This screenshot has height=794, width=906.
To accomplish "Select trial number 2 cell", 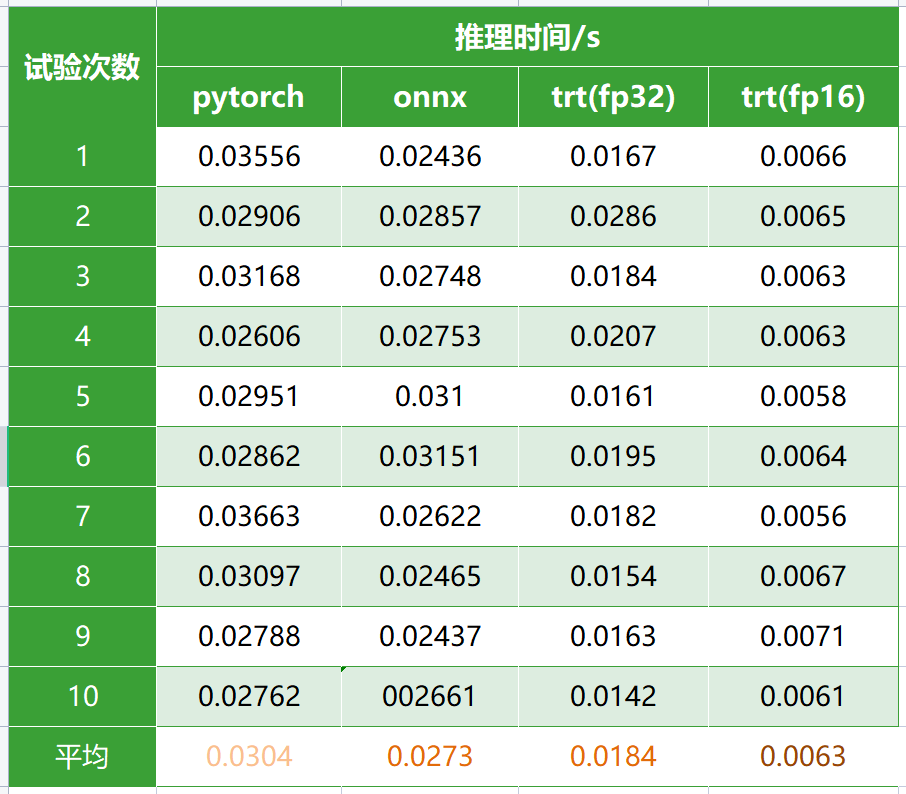I will pyautogui.click(x=82, y=217).
